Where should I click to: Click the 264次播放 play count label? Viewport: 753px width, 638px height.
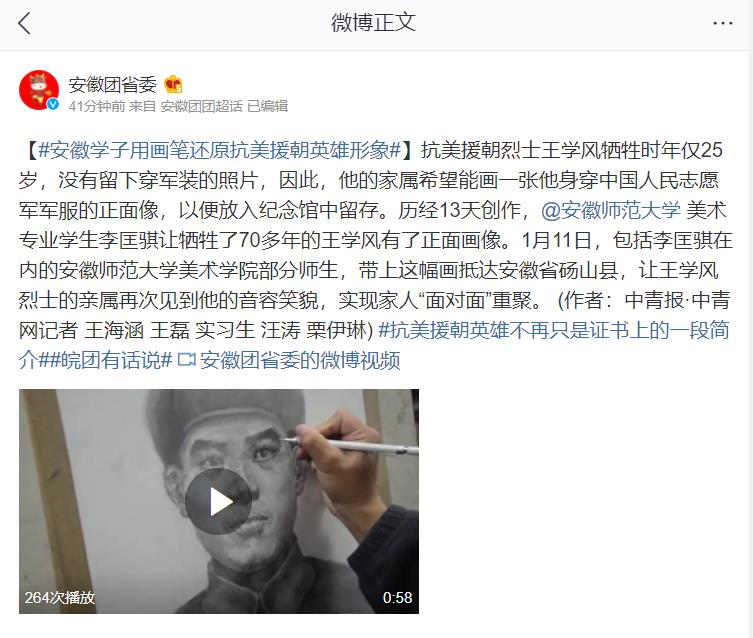(60, 598)
